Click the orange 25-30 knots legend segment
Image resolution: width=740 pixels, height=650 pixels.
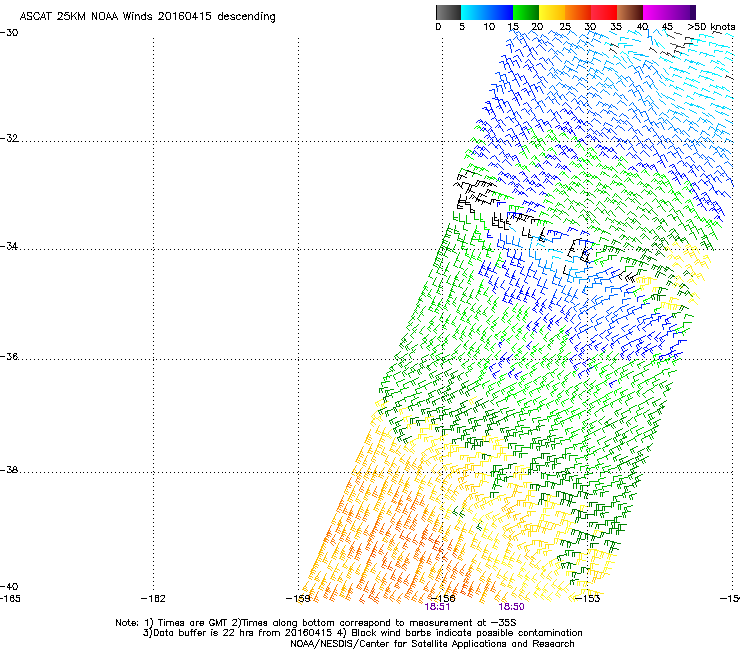pyautogui.click(x=578, y=12)
